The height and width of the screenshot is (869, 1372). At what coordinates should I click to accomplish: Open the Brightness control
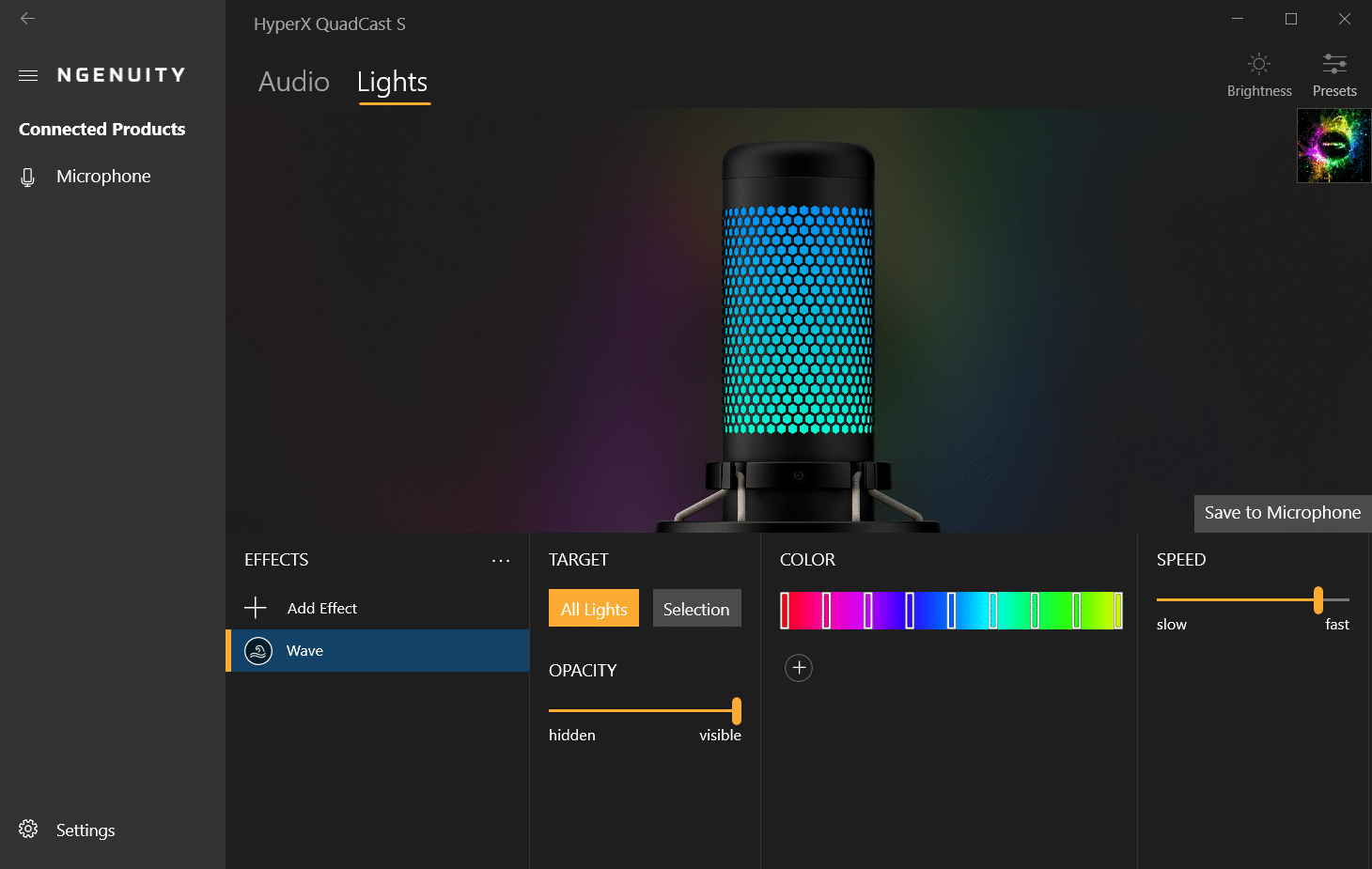[1259, 75]
